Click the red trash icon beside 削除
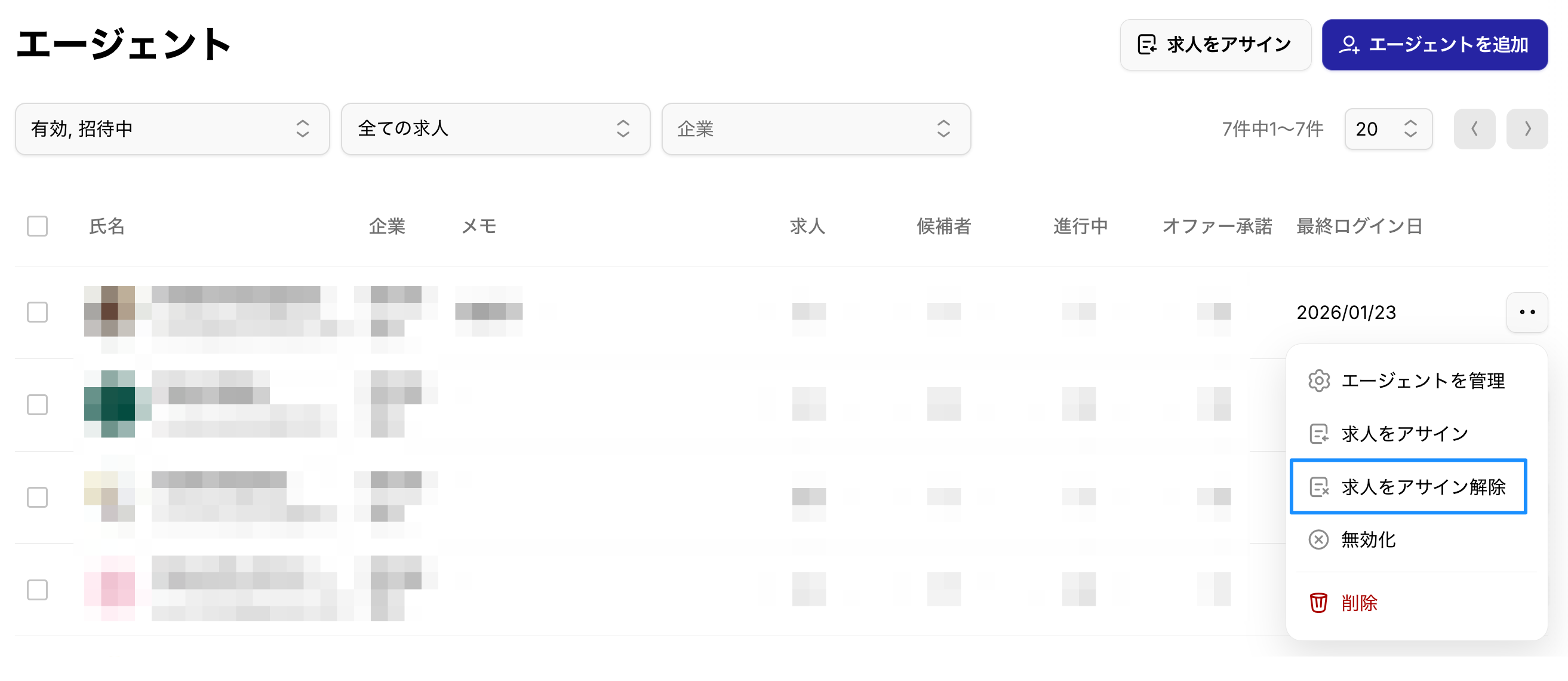 [x=1318, y=603]
